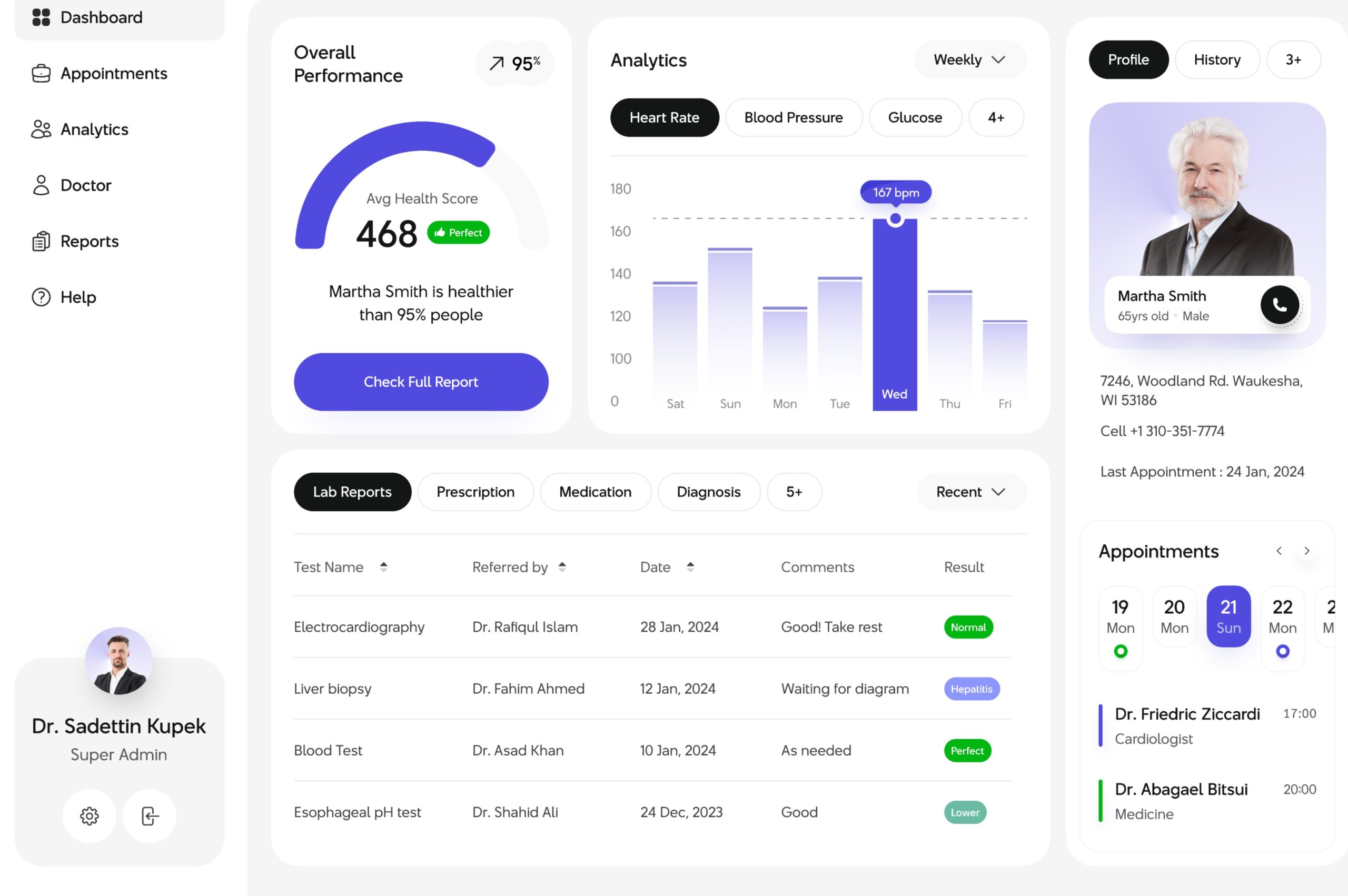Viewport: 1348px width, 896px height.
Task: Click the Dashboard sidebar icon
Action: (x=41, y=16)
